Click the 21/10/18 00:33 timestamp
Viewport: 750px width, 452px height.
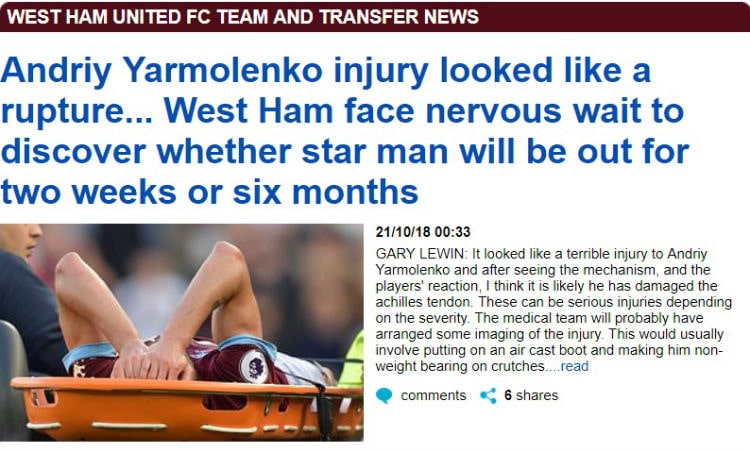click(x=423, y=232)
